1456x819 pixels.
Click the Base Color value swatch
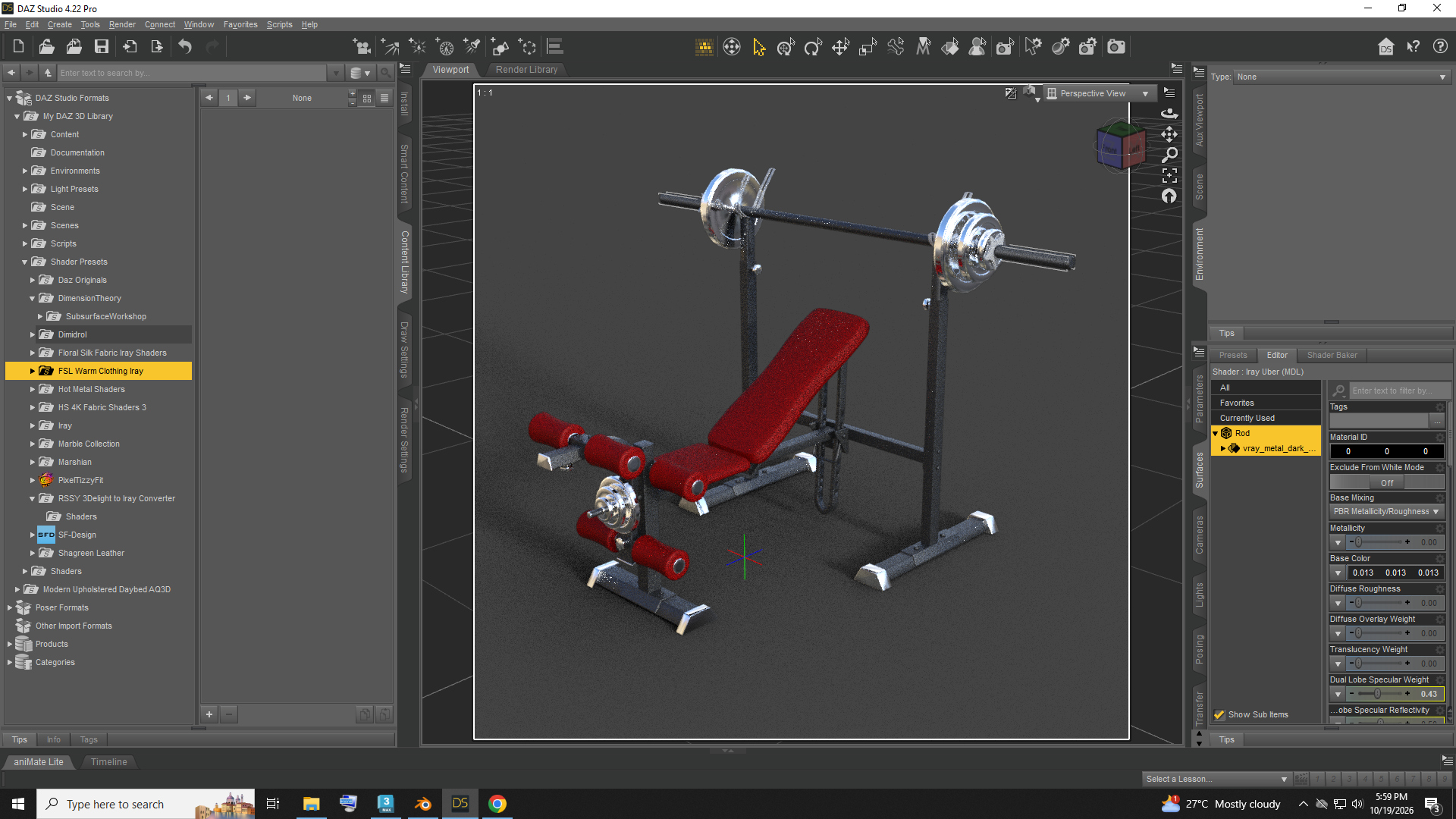[1395, 573]
